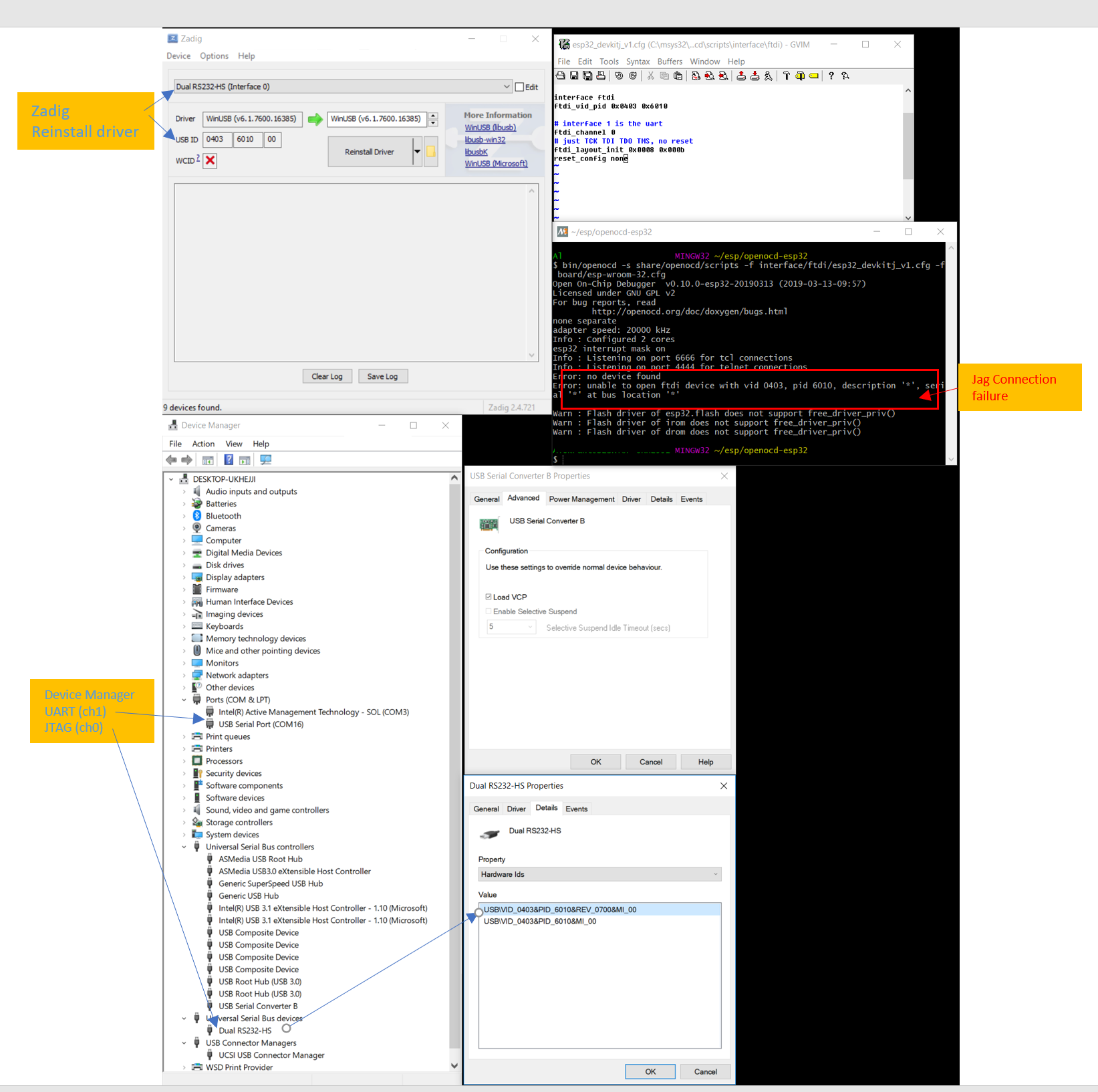This screenshot has height=1092, width=1098.
Task: Collapse the Ports (COM & LPT) node
Action: 184,700
